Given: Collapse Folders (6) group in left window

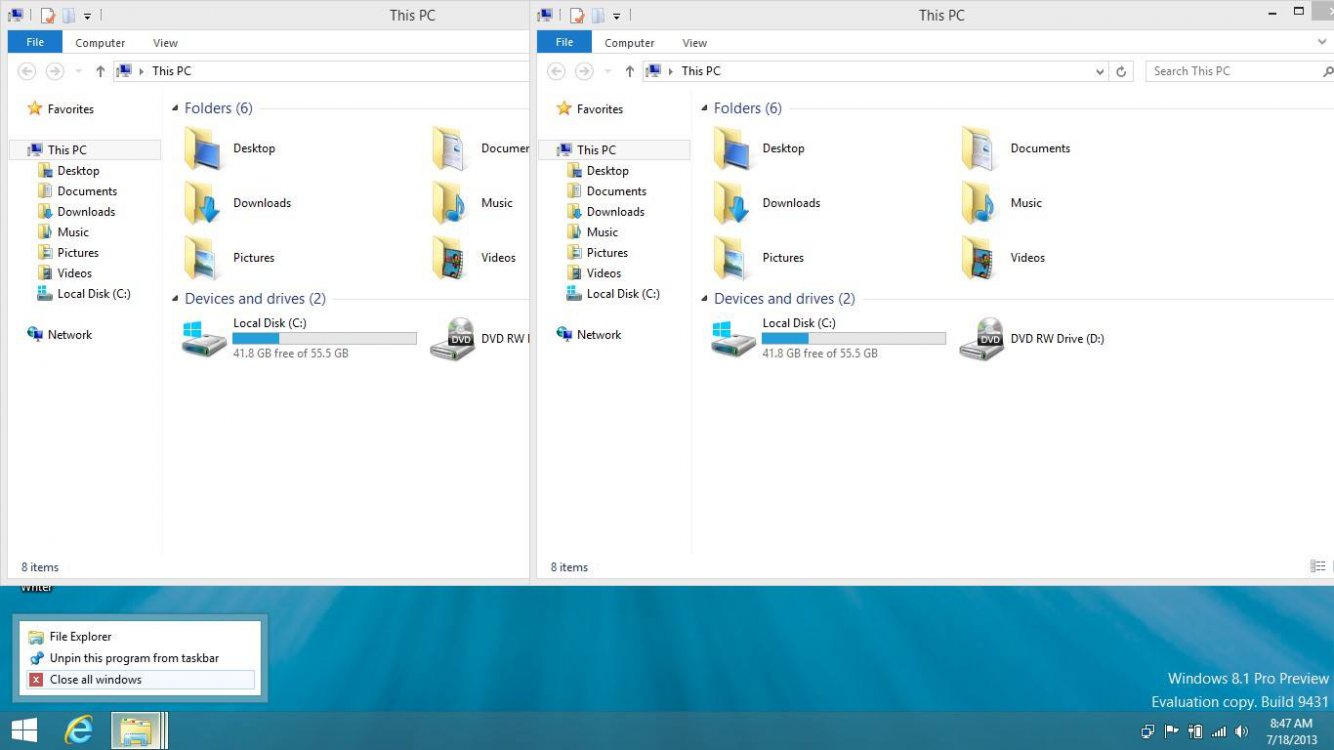Looking at the screenshot, I should pos(176,108).
